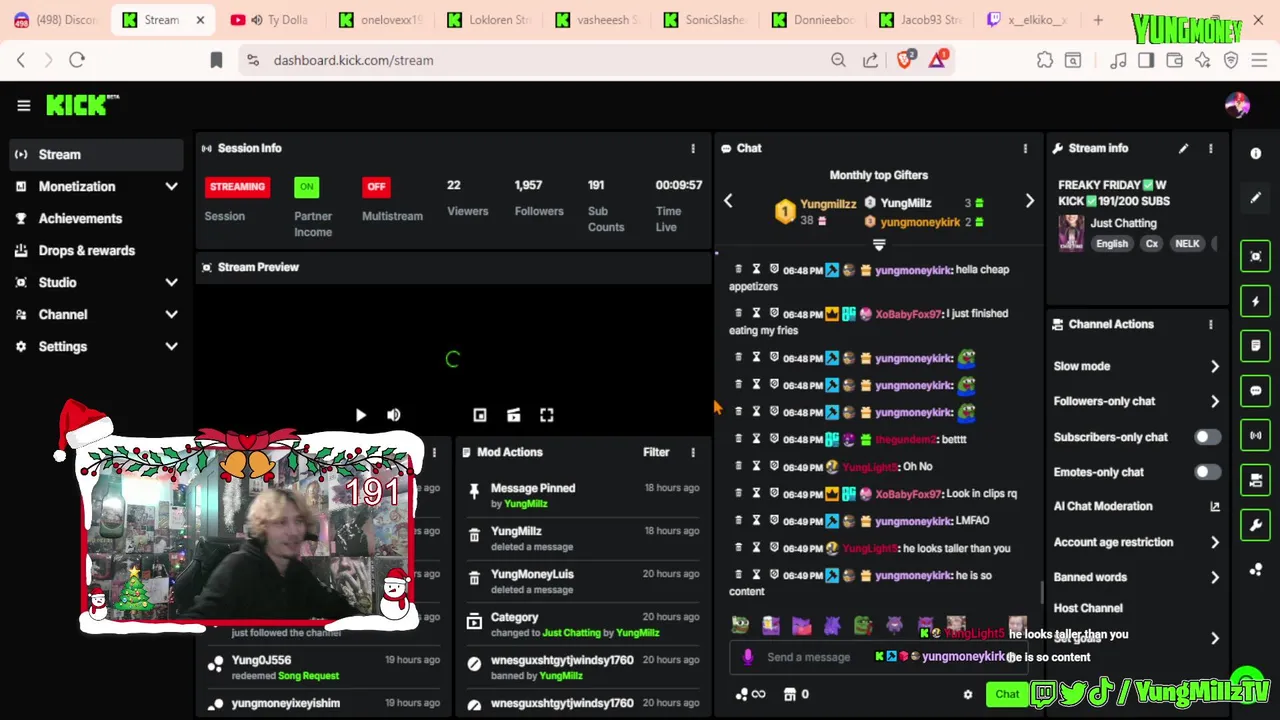
Task: Toggle Emotes-only chat switch
Action: pos(1207,472)
